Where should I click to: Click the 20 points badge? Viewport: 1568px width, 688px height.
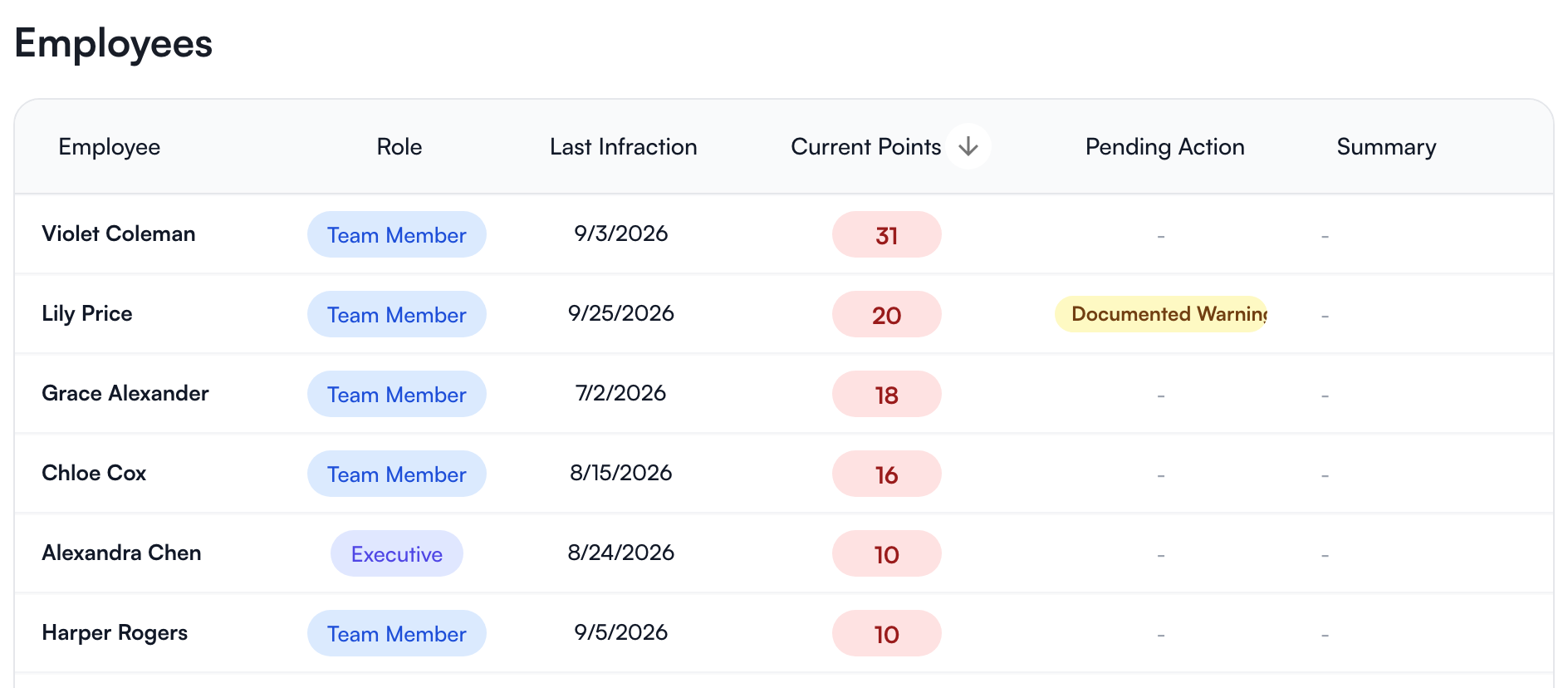pos(887,314)
